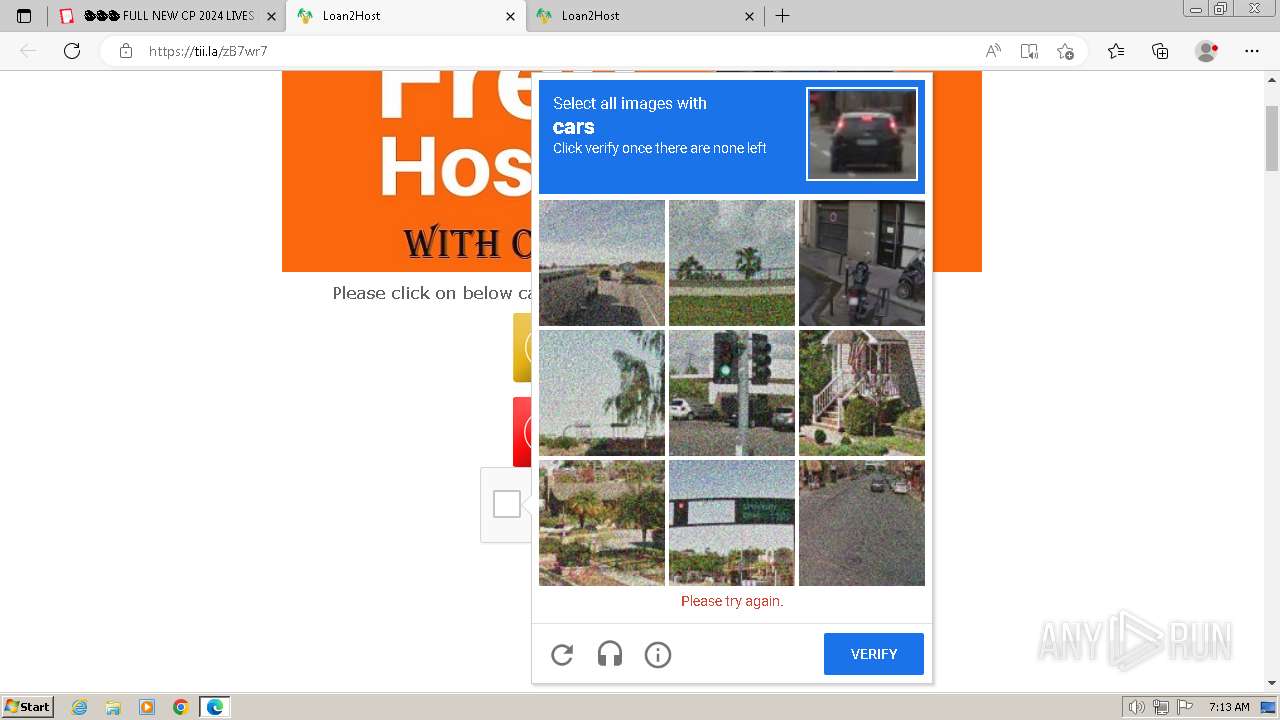Select the street with parked cars tile

click(x=862, y=523)
